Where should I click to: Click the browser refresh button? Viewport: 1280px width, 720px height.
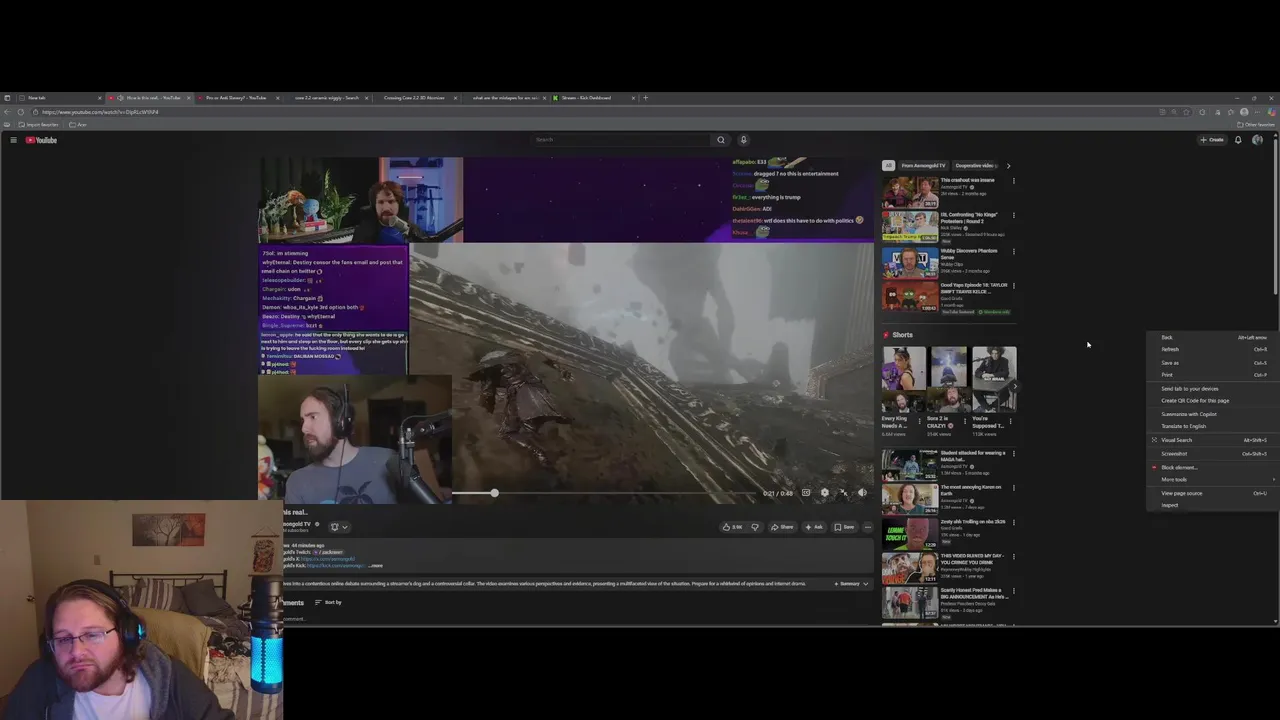(x=19, y=112)
